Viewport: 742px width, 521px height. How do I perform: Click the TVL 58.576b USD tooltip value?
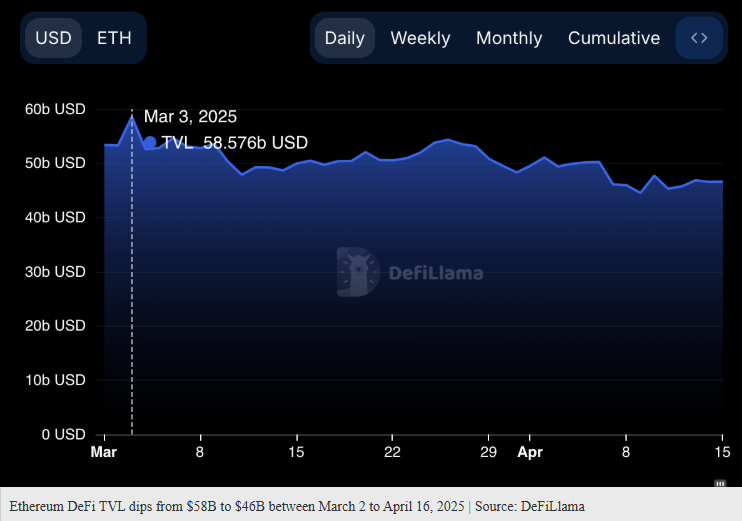tap(235, 142)
